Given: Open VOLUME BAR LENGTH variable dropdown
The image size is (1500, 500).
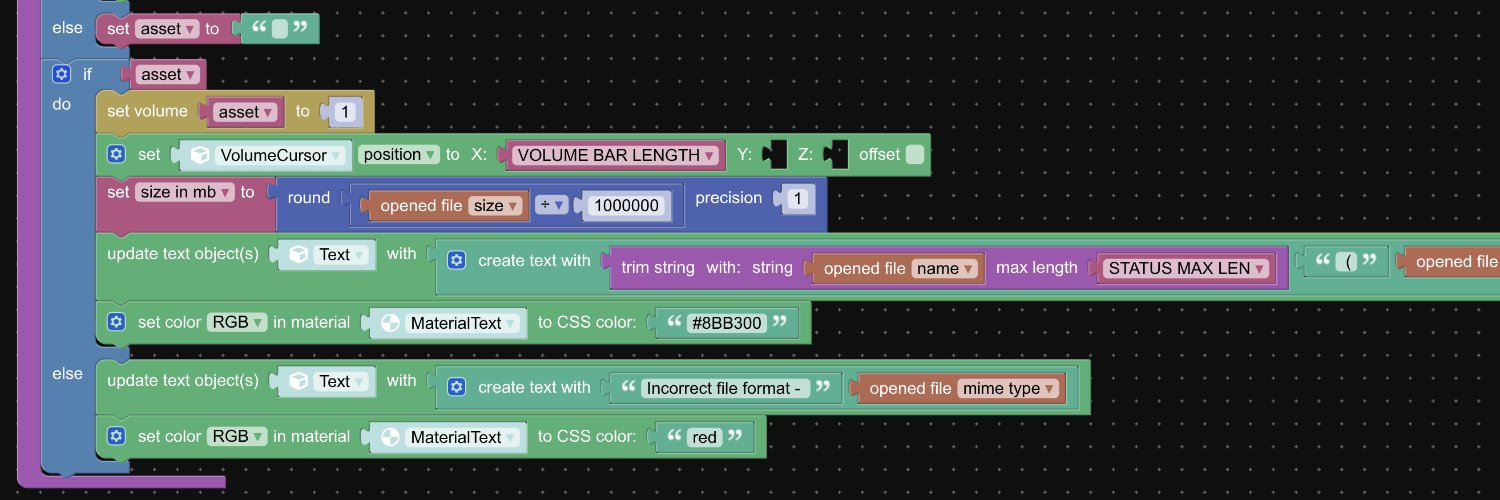Looking at the screenshot, I should tap(617, 155).
